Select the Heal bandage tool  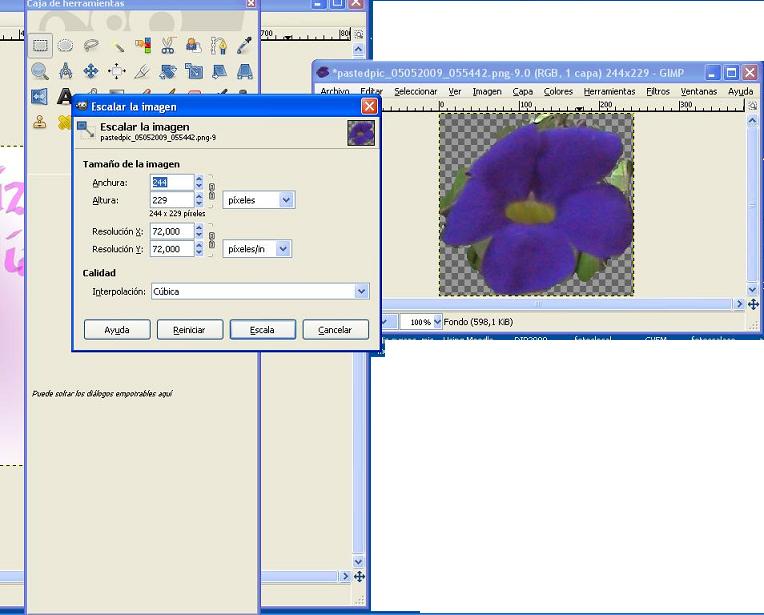pos(65,122)
